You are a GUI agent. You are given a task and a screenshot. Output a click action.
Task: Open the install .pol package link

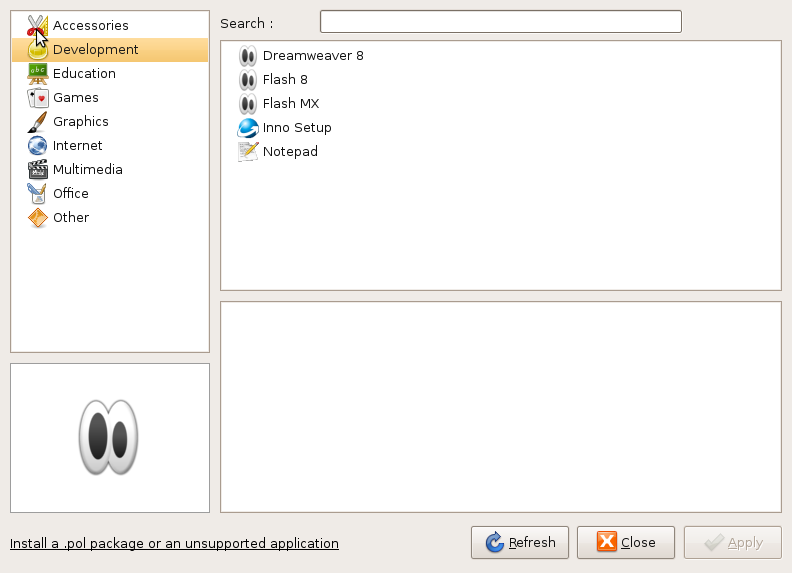174,544
